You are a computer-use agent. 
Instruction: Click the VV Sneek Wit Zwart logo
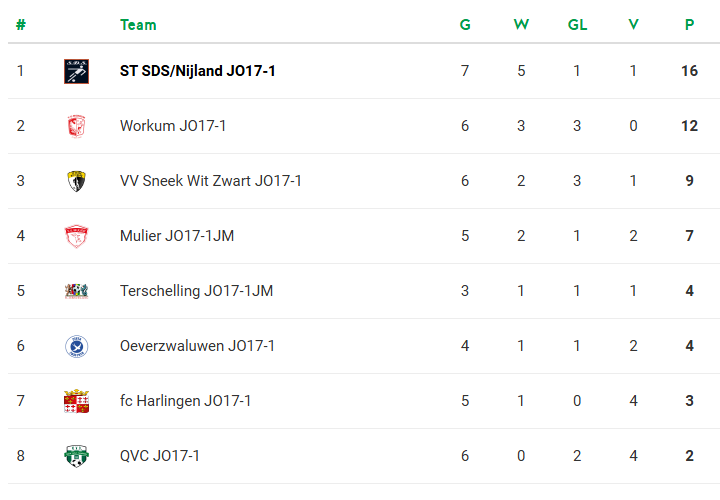coord(76,181)
